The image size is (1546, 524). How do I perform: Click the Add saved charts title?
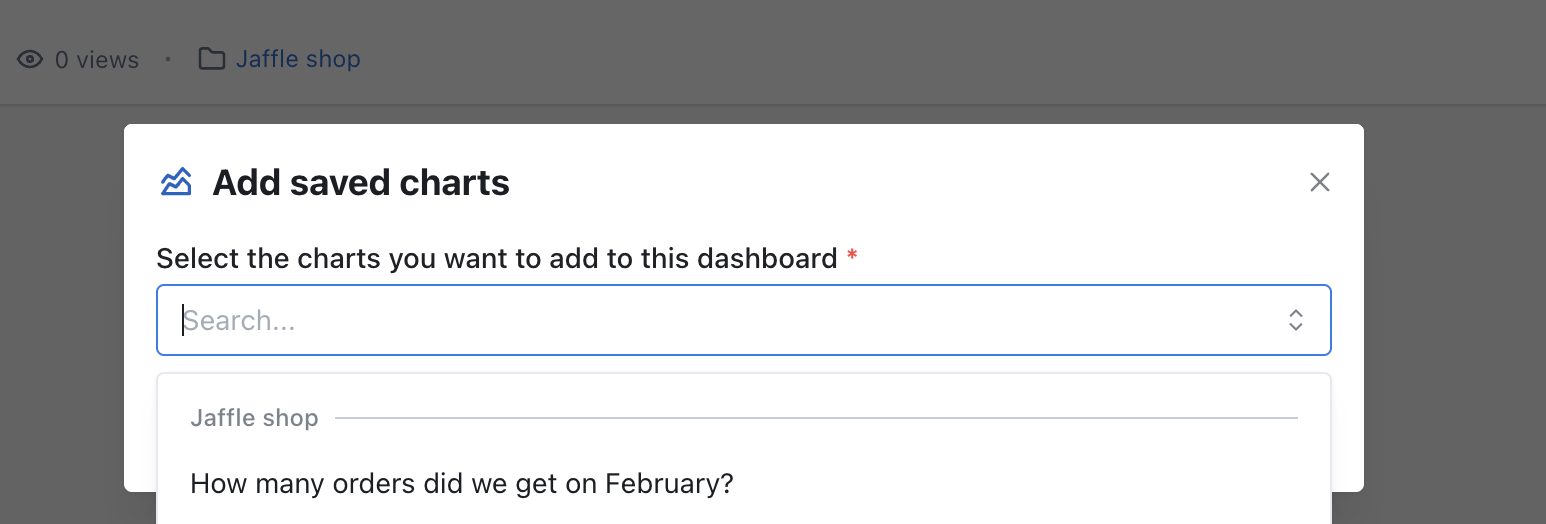pyautogui.click(x=361, y=183)
